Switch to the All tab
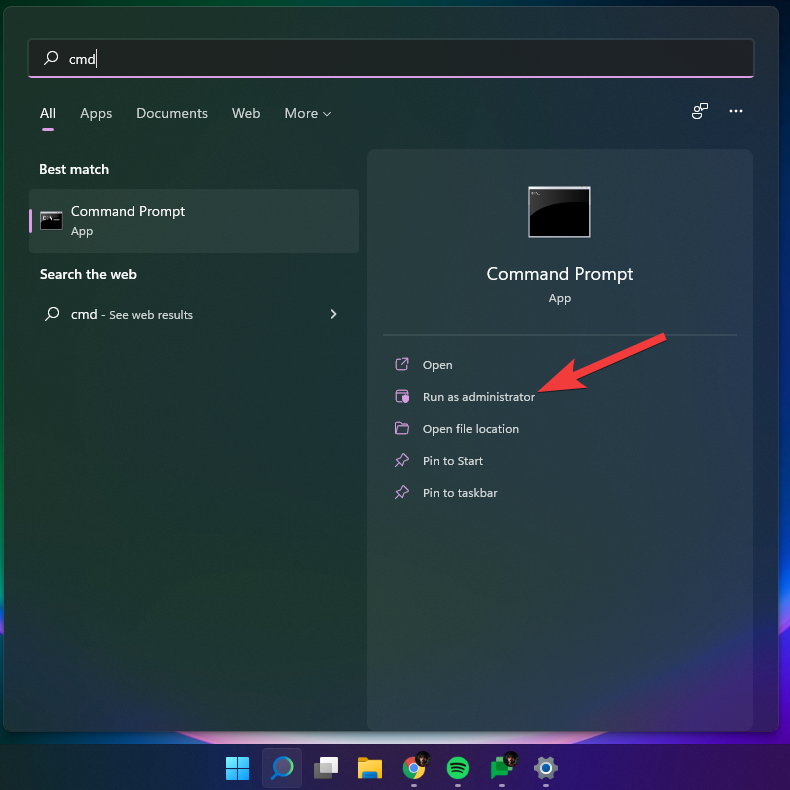 (x=48, y=113)
